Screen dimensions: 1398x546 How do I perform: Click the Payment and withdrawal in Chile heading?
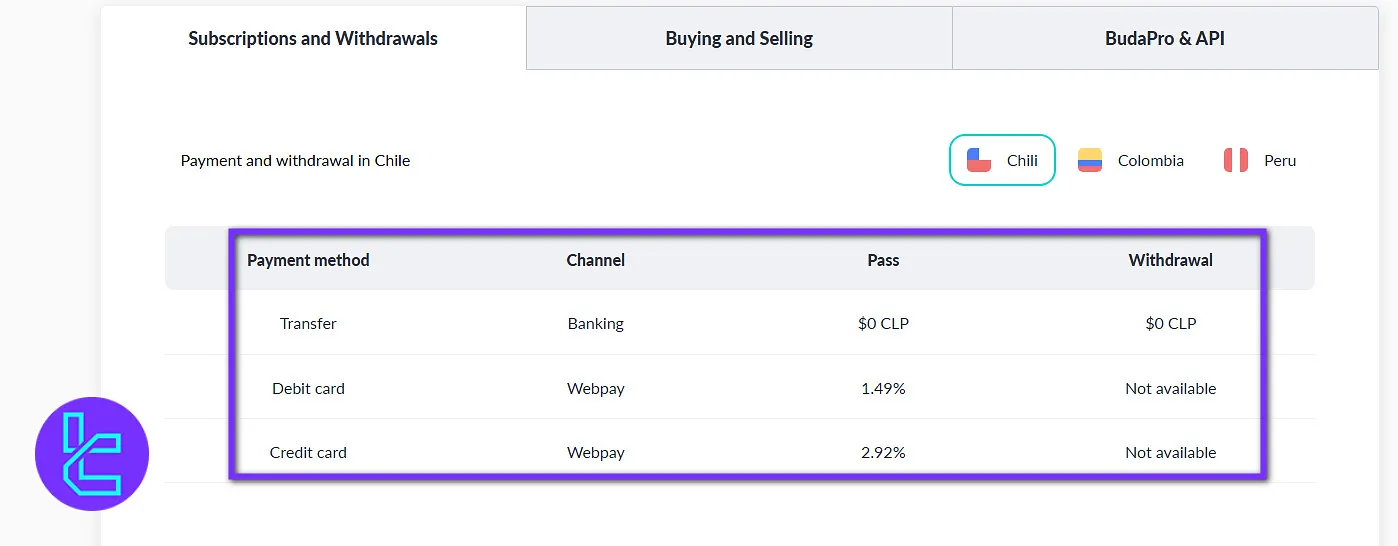(x=295, y=160)
